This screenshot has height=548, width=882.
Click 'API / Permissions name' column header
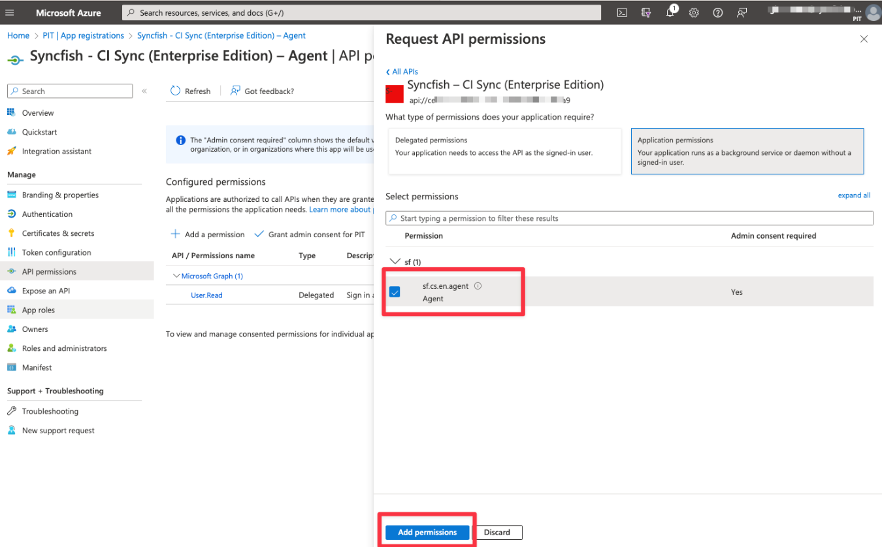point(213,255)
